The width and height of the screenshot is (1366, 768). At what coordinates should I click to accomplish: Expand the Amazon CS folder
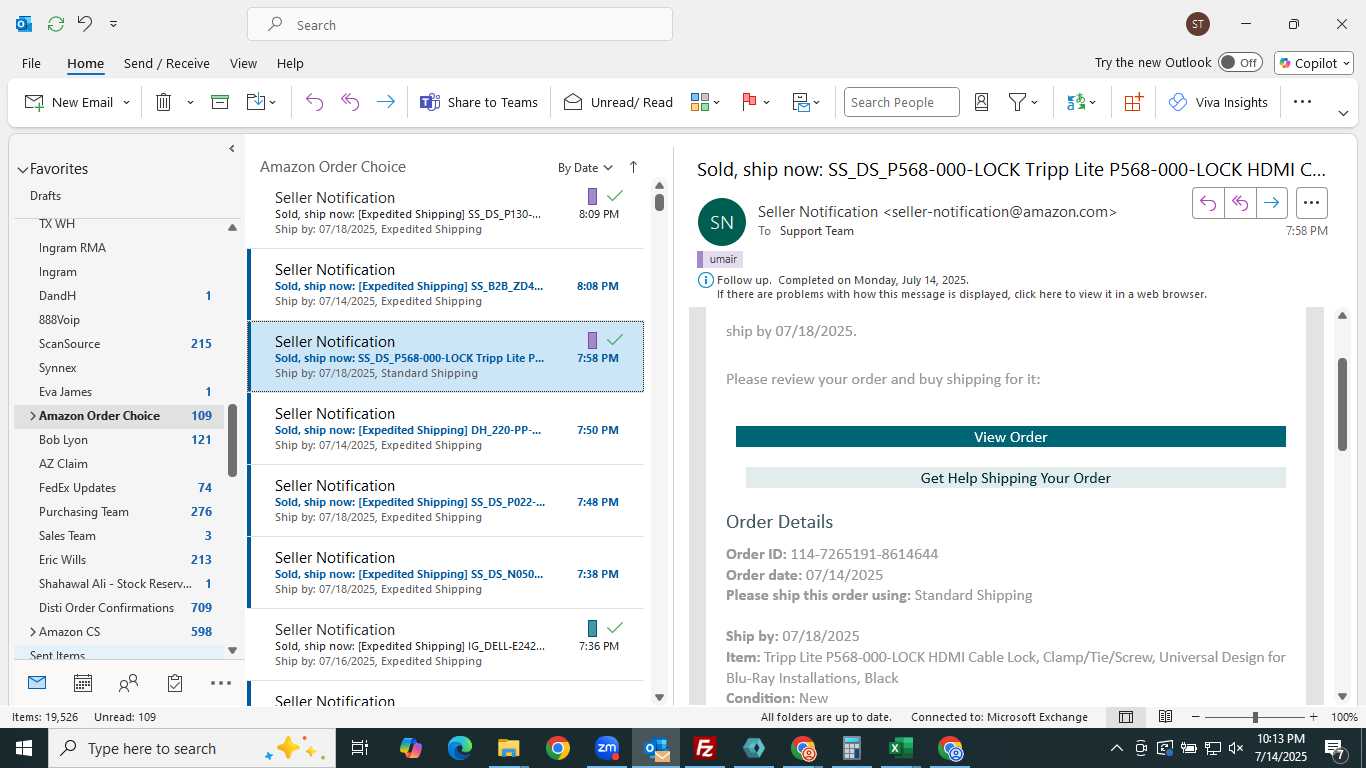point(32,632)
